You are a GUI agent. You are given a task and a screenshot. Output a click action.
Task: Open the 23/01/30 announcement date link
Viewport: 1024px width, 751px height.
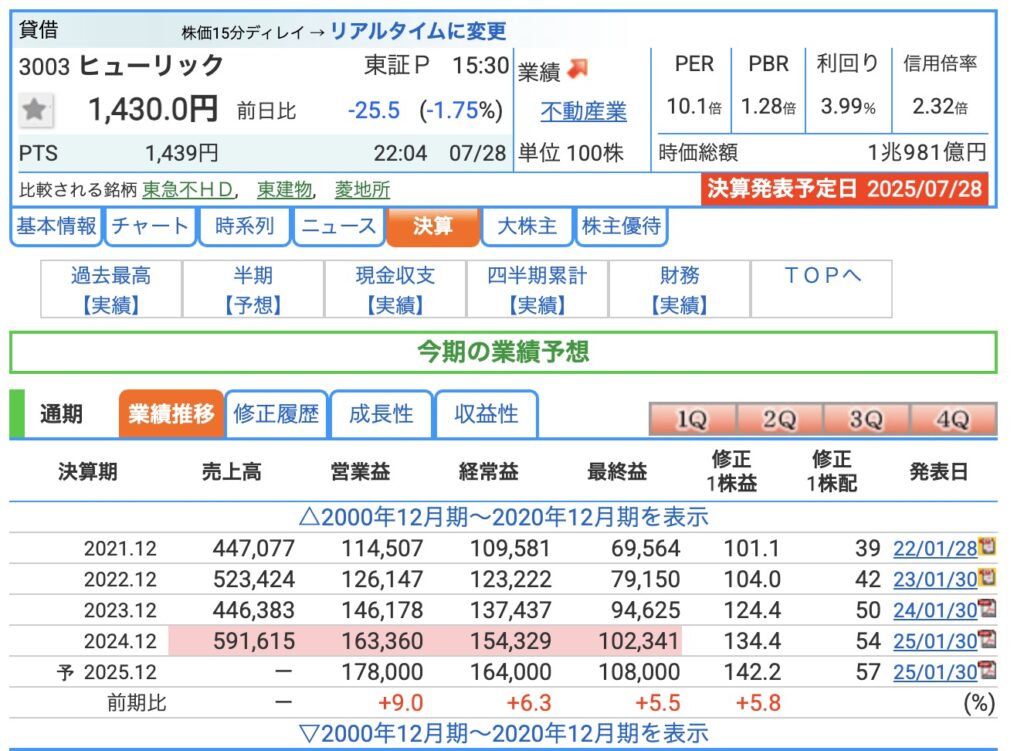click(935, 579)
